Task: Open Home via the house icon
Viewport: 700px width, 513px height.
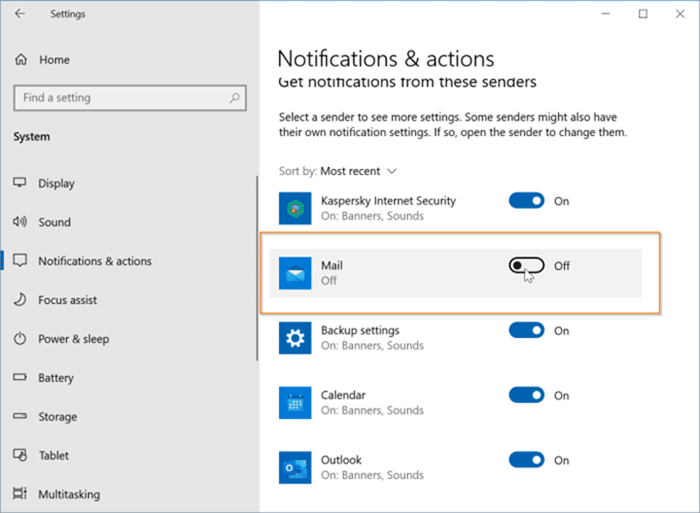Action: [21, 59]
